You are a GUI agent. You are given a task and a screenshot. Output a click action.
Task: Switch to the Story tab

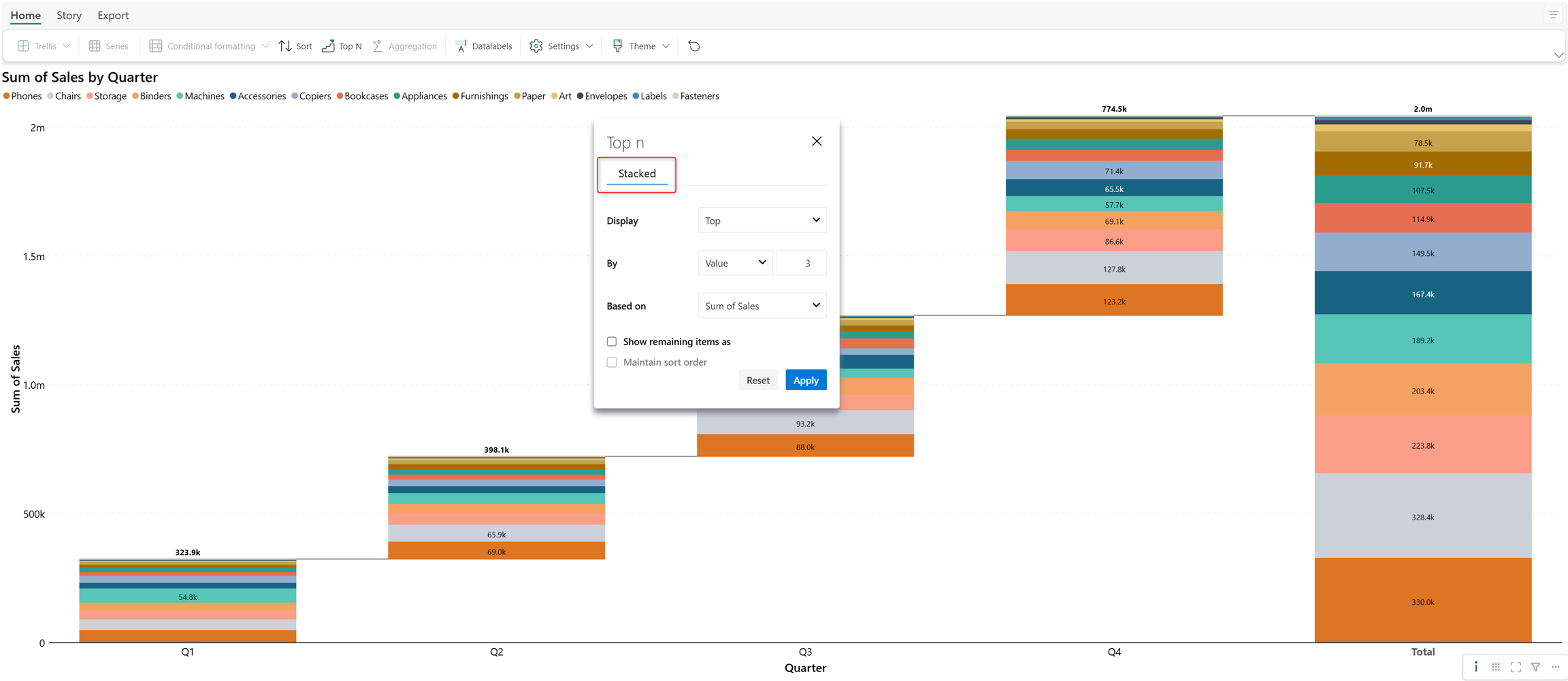(x=69, y=15)
